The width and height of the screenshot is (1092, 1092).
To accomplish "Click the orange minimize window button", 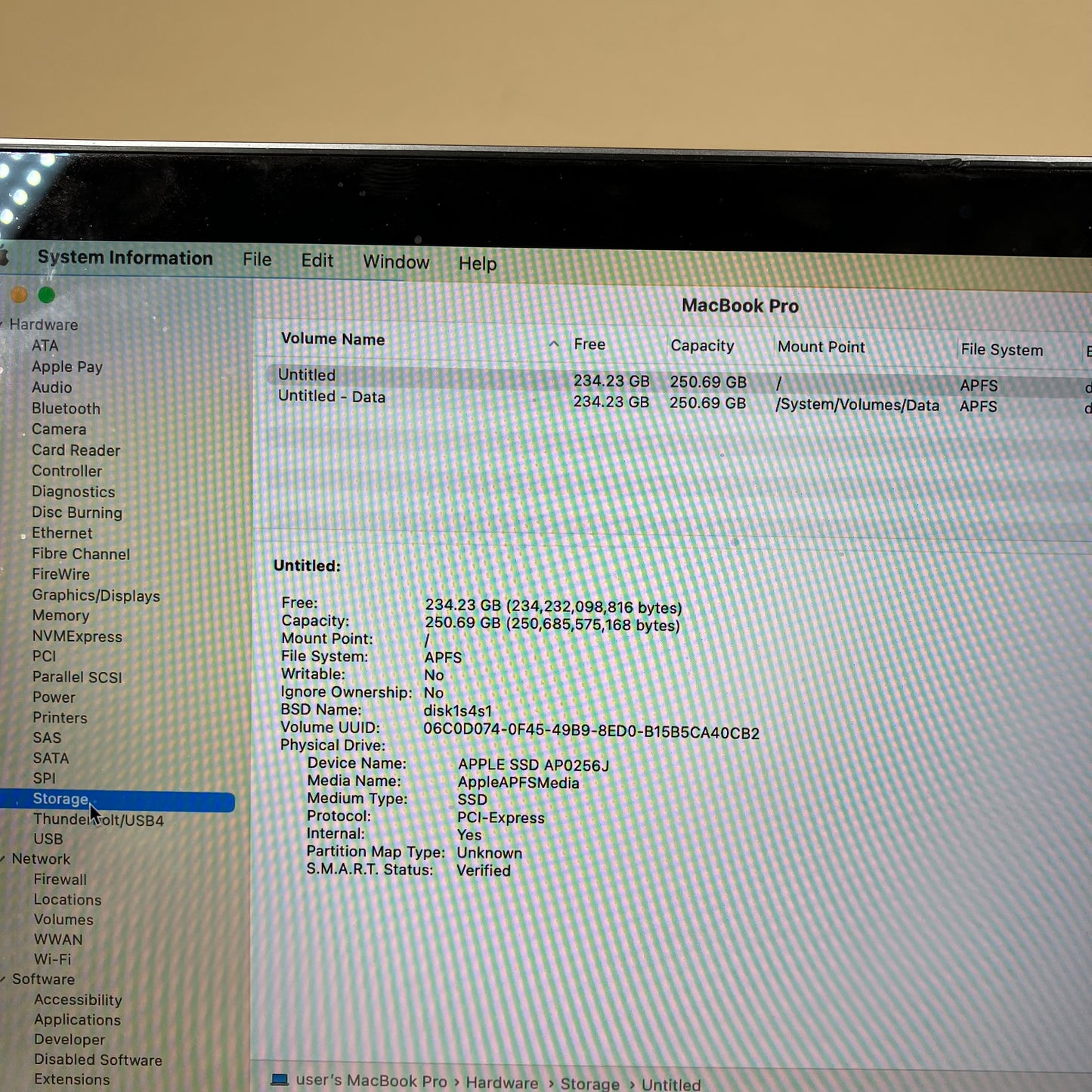I will (x=19, y=295).
